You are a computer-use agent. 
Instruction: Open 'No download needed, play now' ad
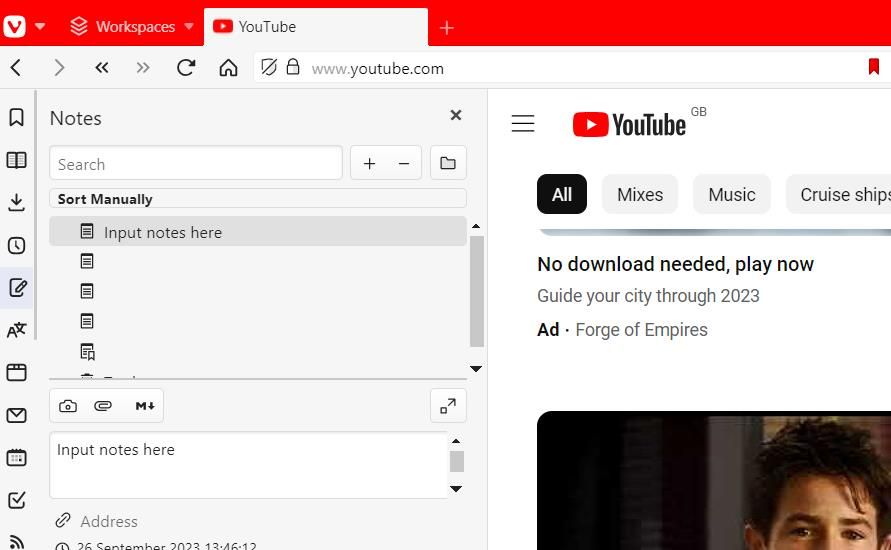(675, 264)
